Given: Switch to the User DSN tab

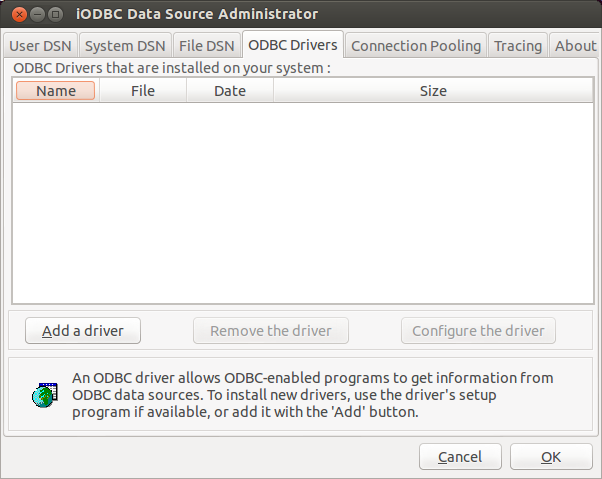Looking at the screenshot, I should (40, 45).
